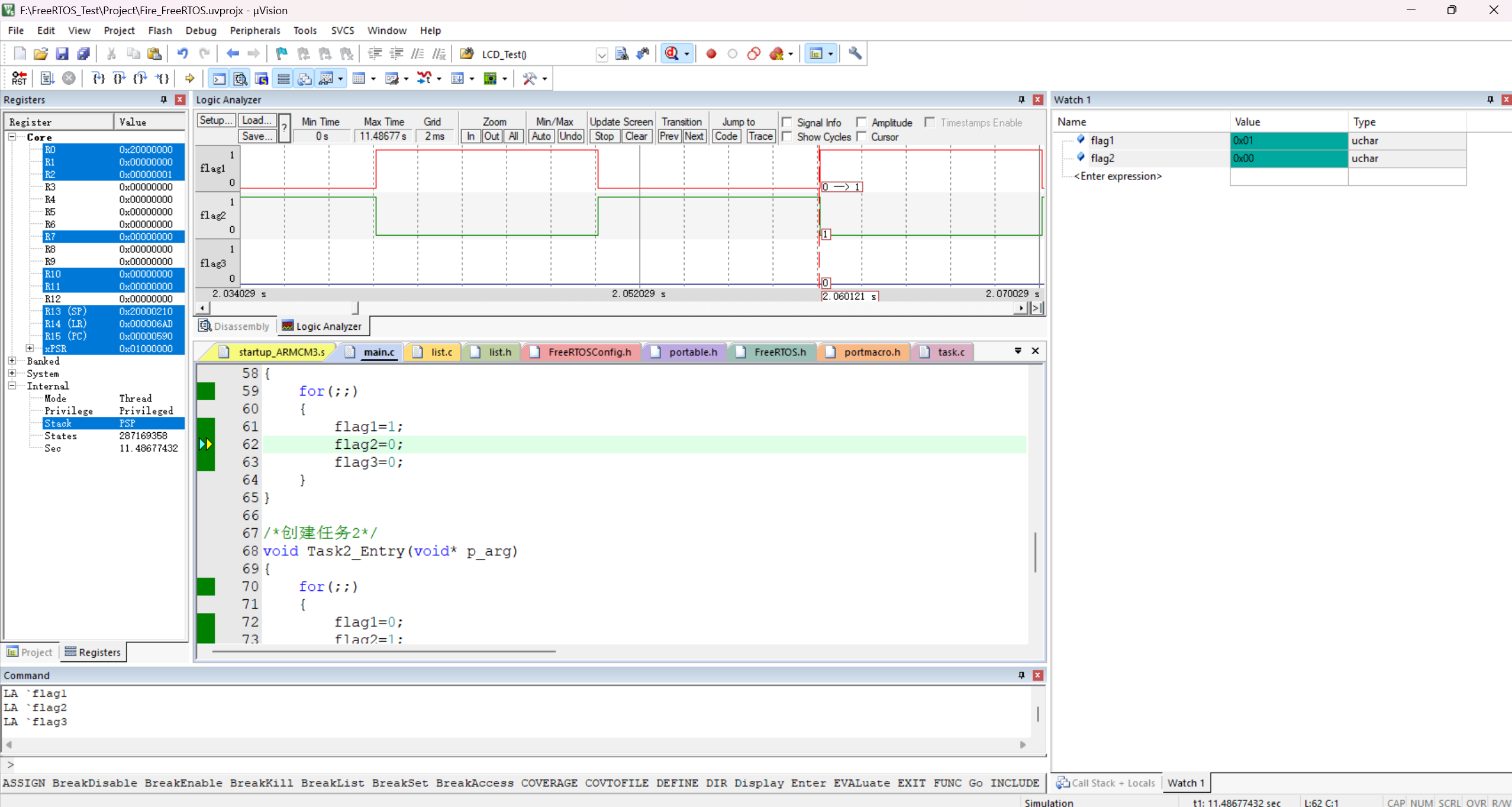
Task: Toggle the Registers Window toolbar icon
Action: (283, 78)
